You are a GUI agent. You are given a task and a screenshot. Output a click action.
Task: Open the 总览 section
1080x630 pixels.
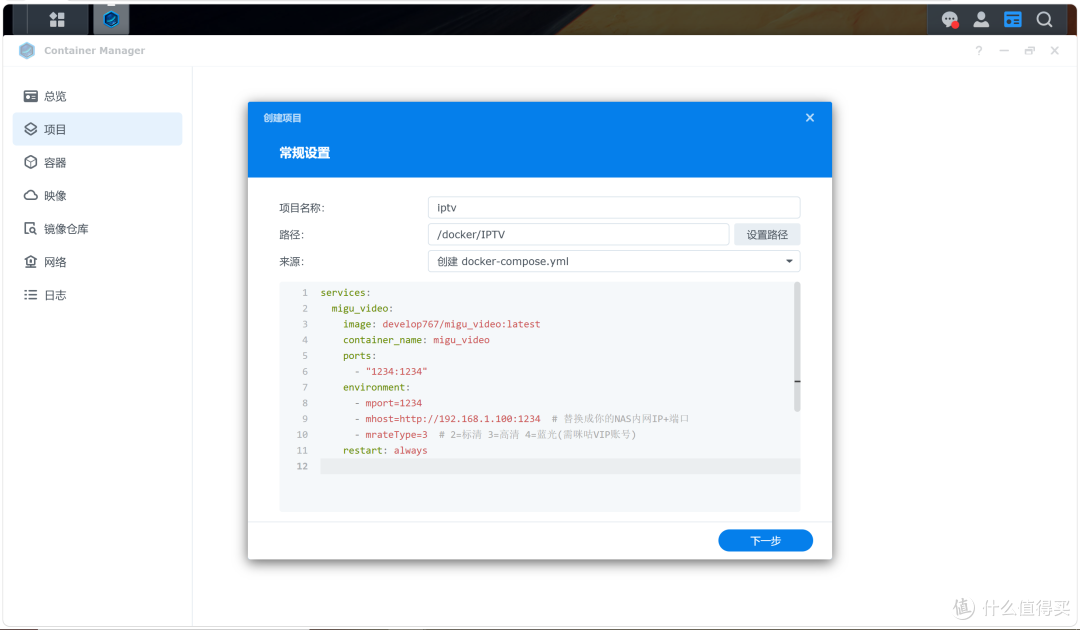(x=97, y=96)
